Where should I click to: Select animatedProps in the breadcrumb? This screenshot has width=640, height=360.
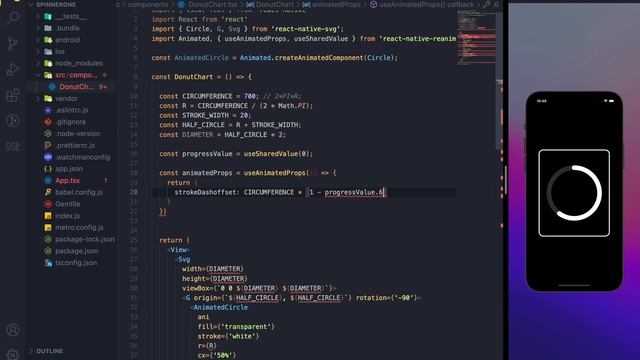pos(337,4)
